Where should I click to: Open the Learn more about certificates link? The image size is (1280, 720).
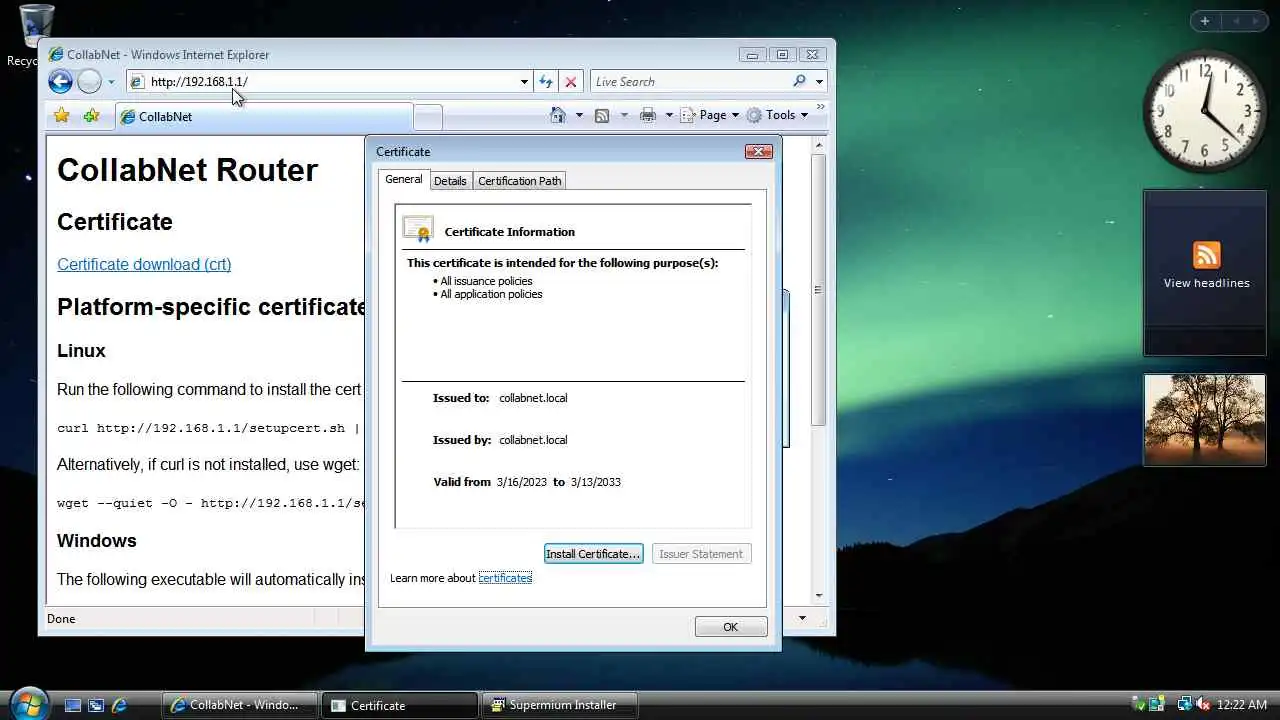point(505,578)
